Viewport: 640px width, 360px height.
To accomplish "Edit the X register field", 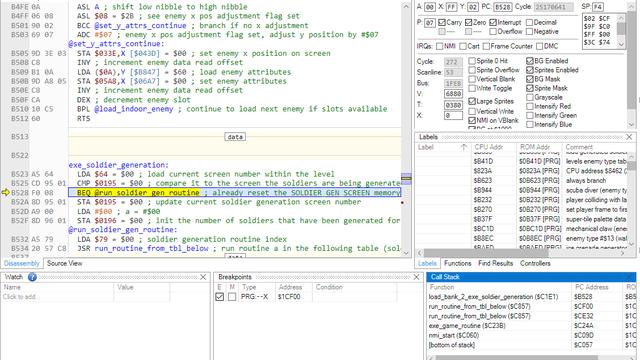I will pyautogui.click(x=451, y=7).
